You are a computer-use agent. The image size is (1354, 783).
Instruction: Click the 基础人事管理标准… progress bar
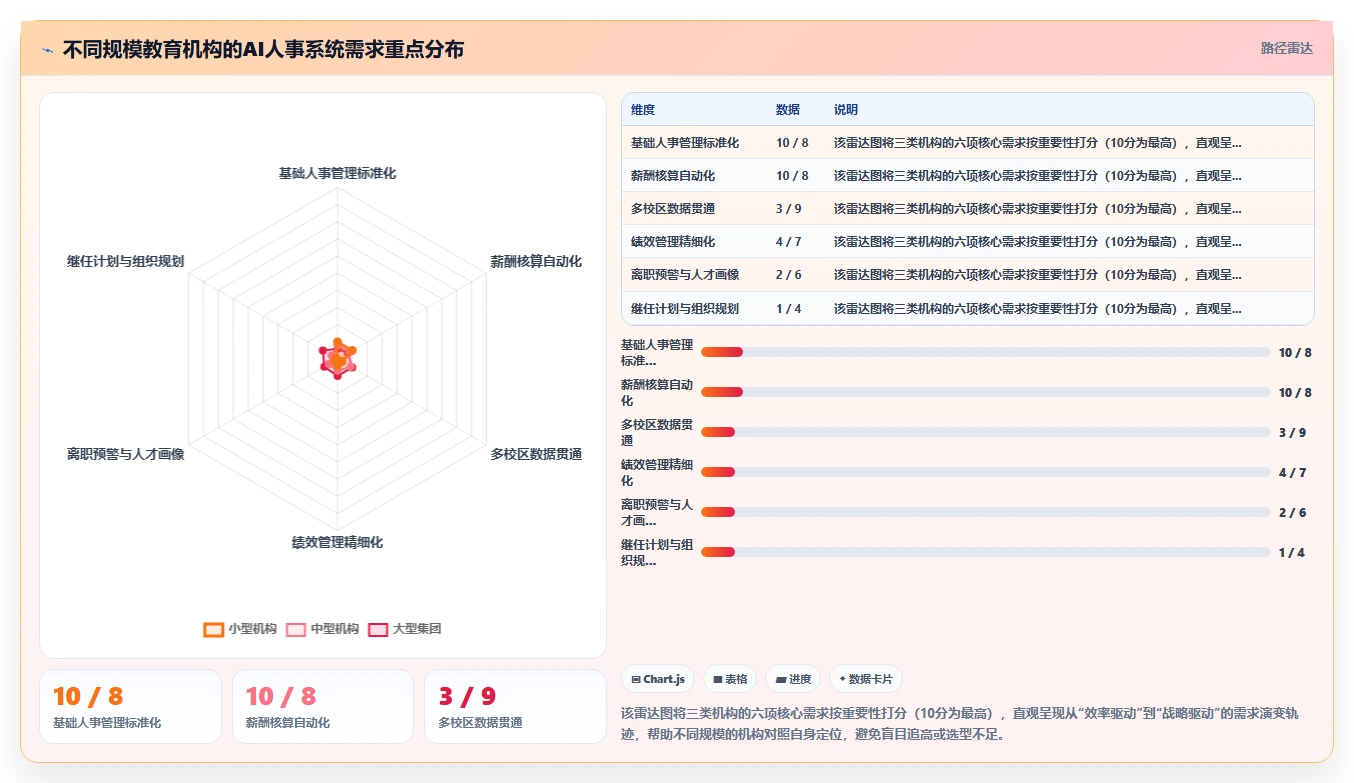[x=985, y=352]
